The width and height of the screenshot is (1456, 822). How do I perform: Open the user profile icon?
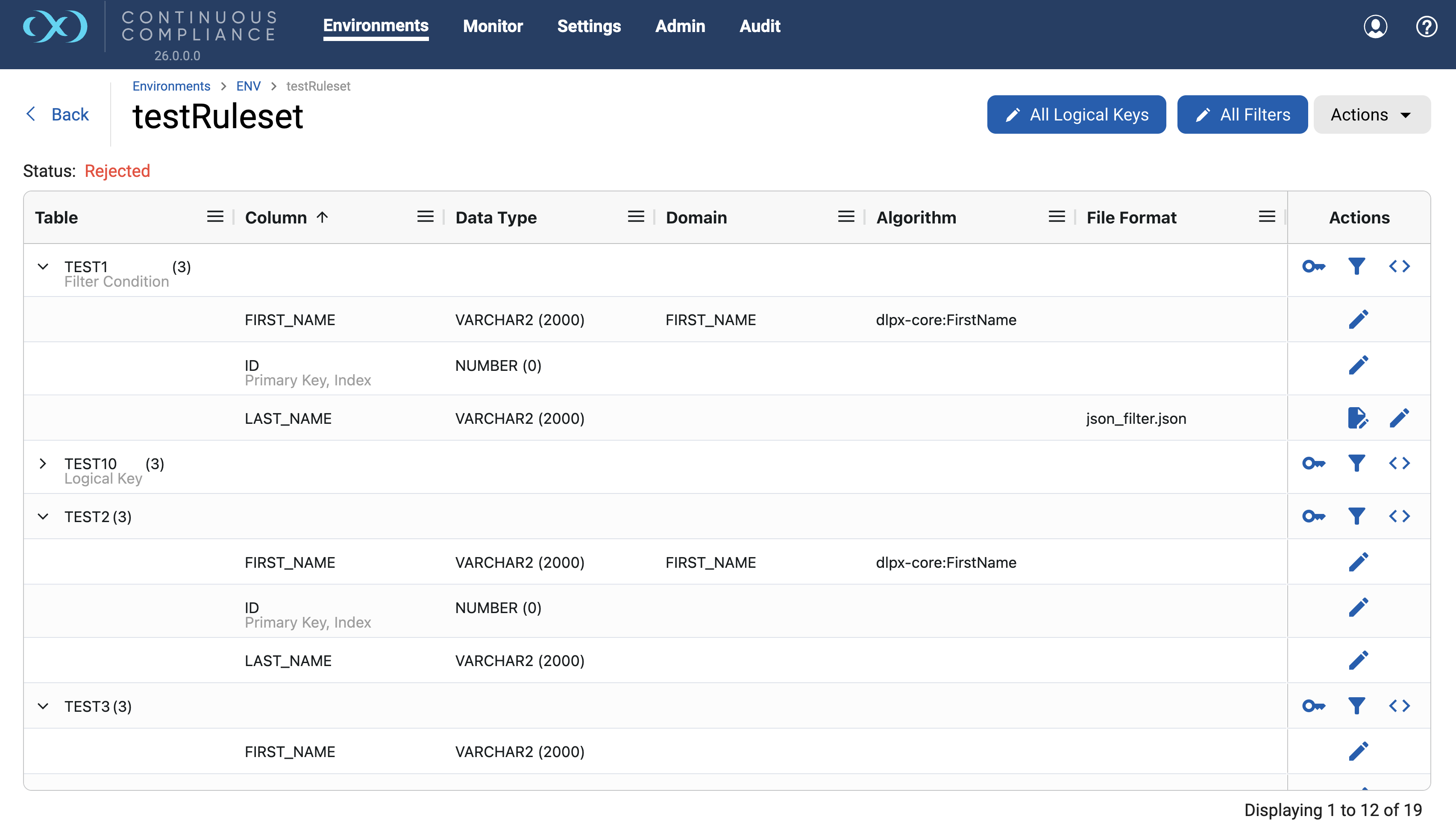pos(1375,26)
